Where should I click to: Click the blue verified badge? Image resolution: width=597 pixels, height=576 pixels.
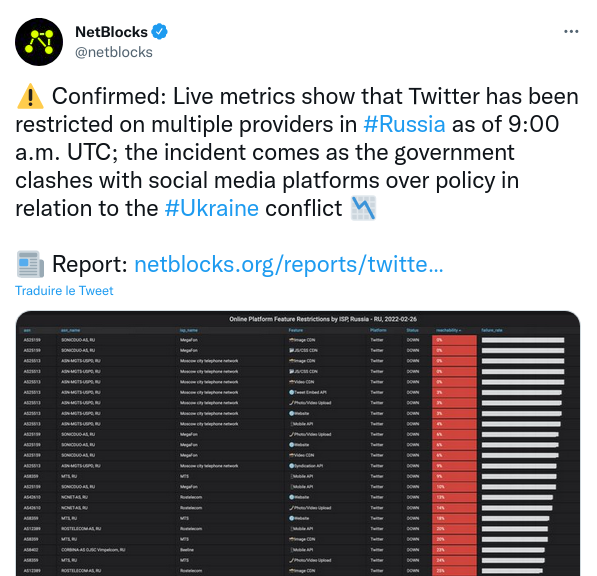(x=160, y=32)
